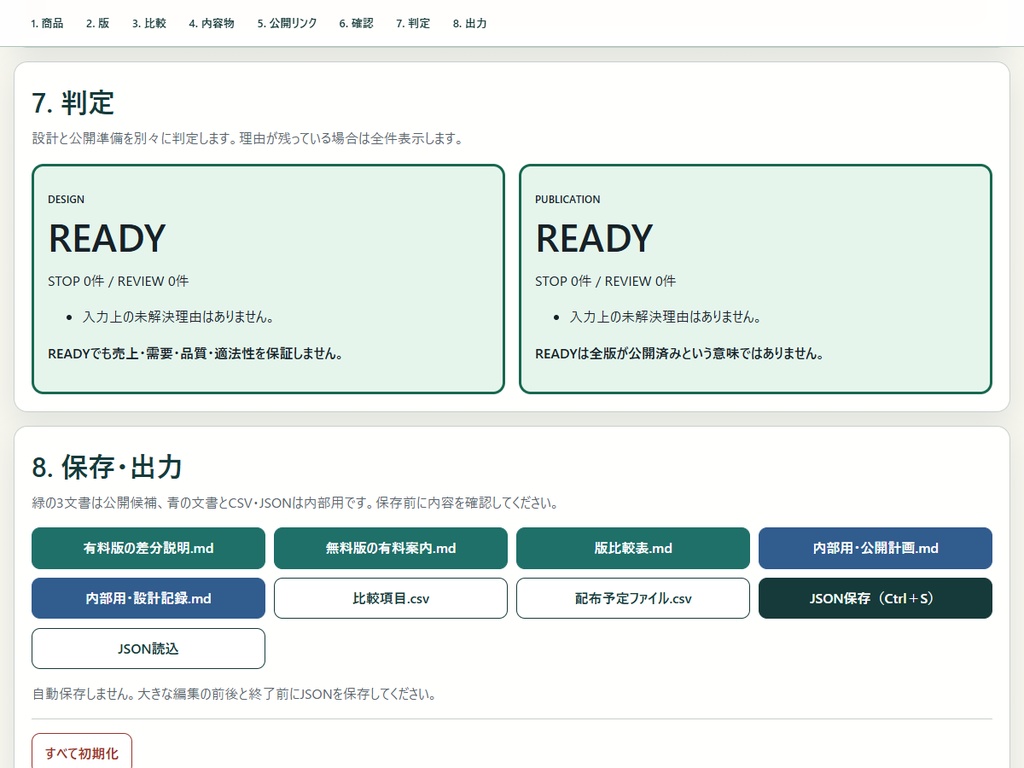This screenshot has height=768, width=1024.
Task: Save 内部用・公開計画.md
Action: click(875, 548)
